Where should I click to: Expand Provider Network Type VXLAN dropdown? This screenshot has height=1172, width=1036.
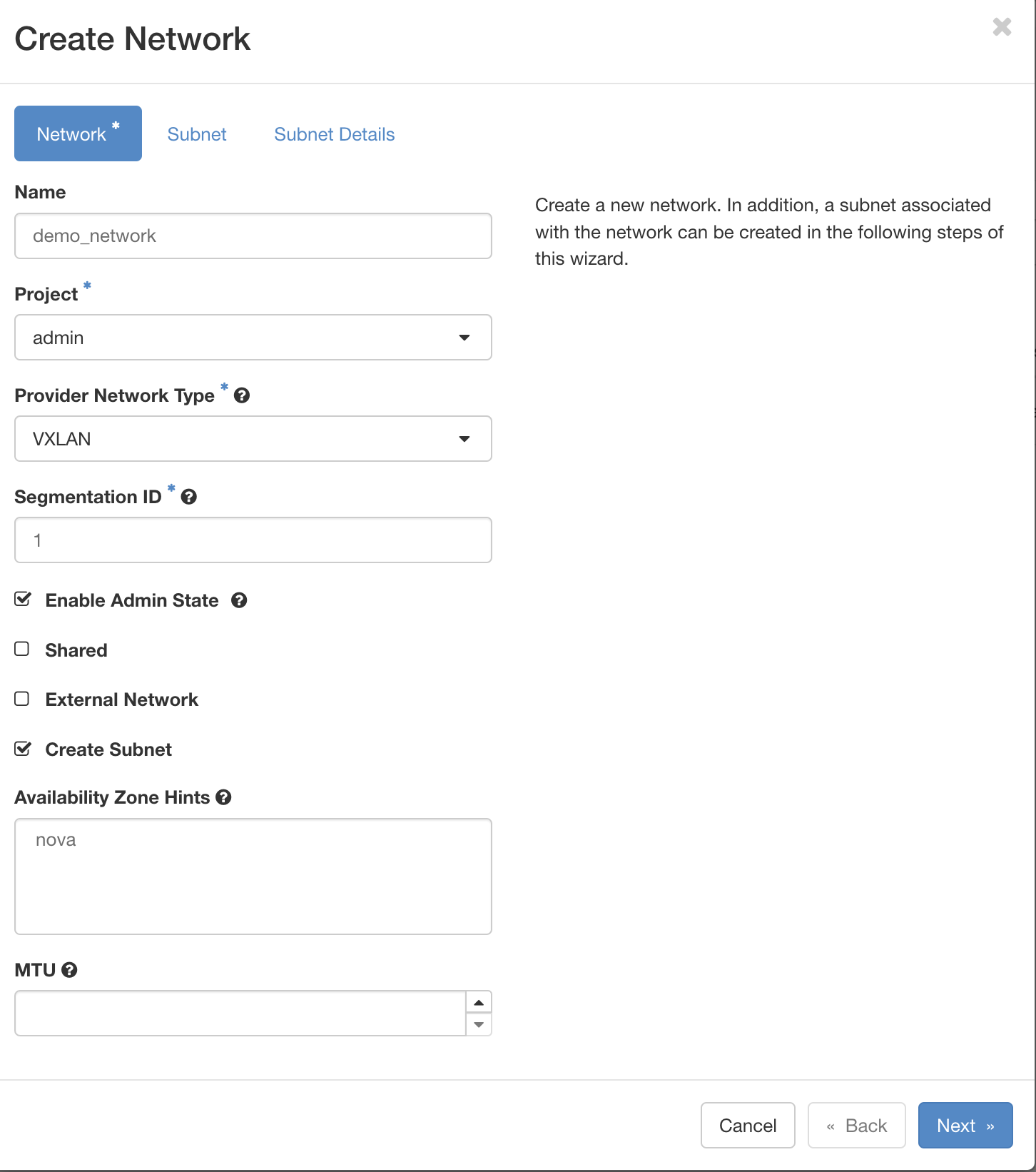point(253,439)
